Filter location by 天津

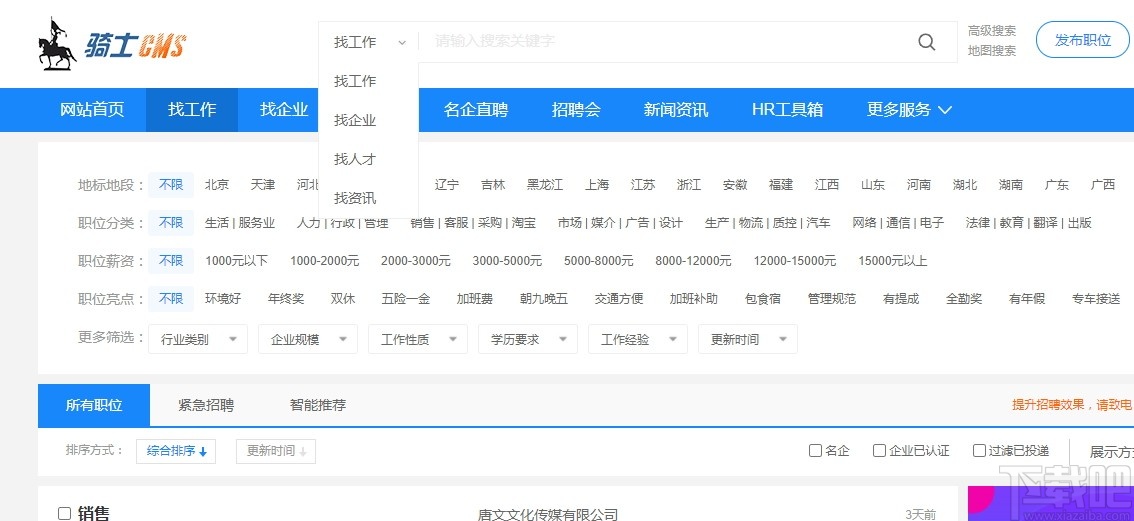pyautogui.click(x=263, y=185)
